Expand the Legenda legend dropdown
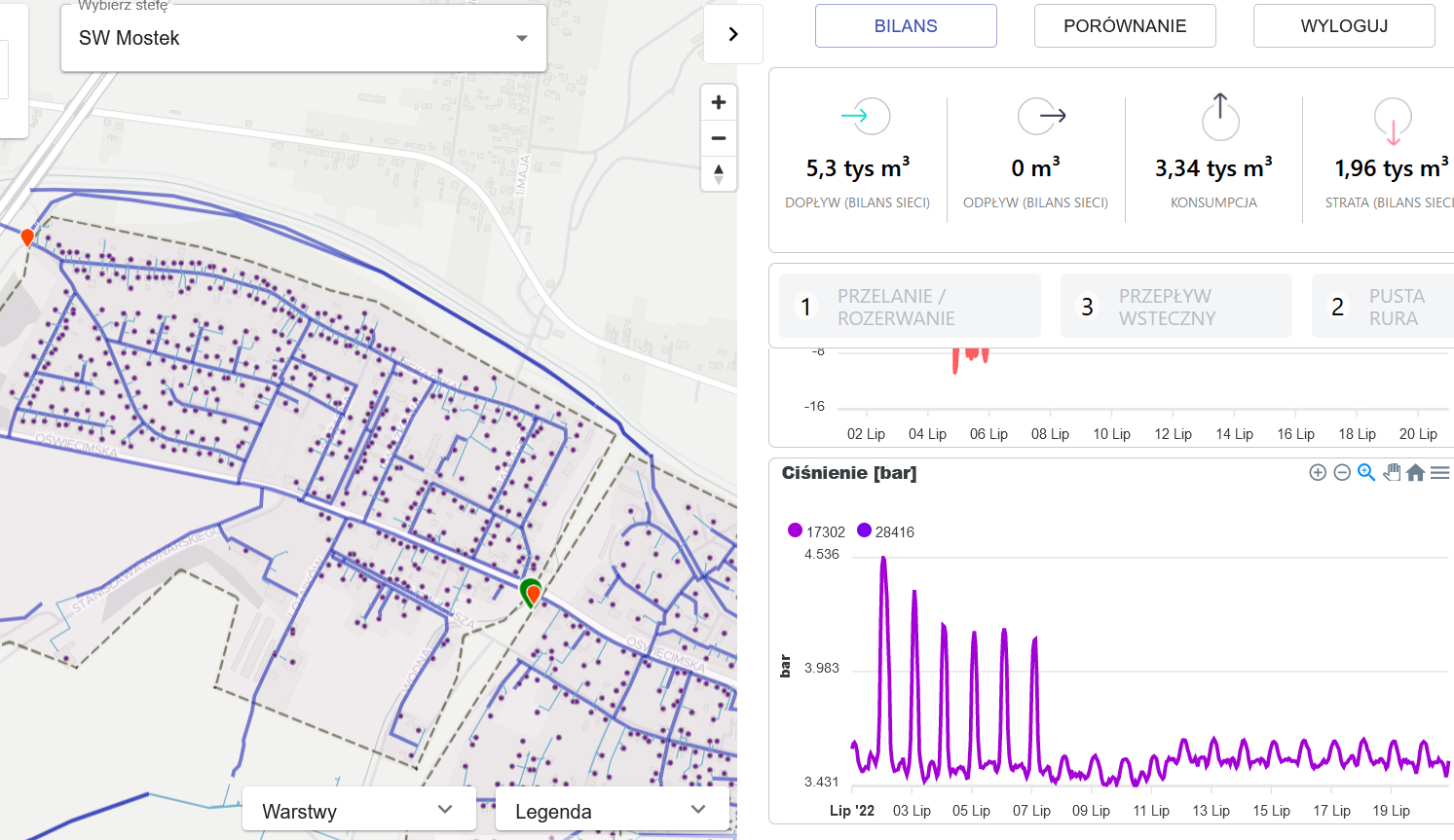The height and width of the screenshot is (840, 1454). 613,811
